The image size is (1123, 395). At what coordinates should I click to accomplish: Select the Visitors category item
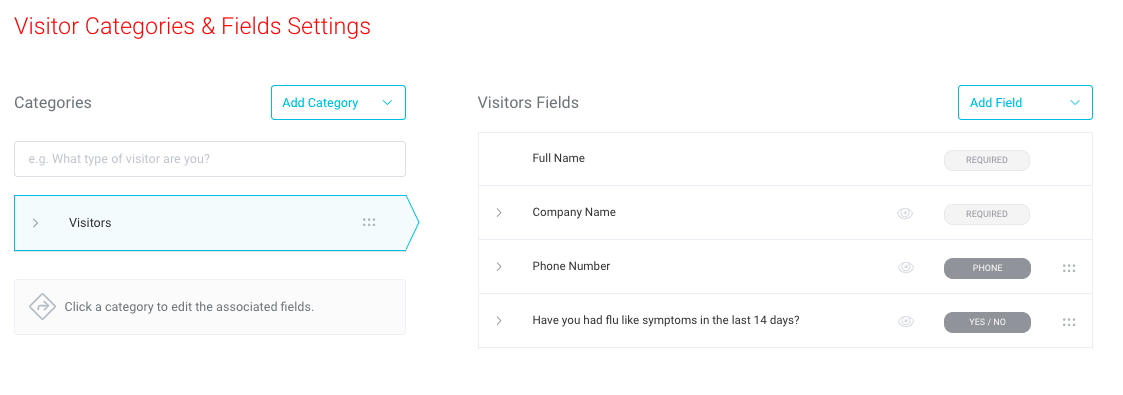(216, 223)
